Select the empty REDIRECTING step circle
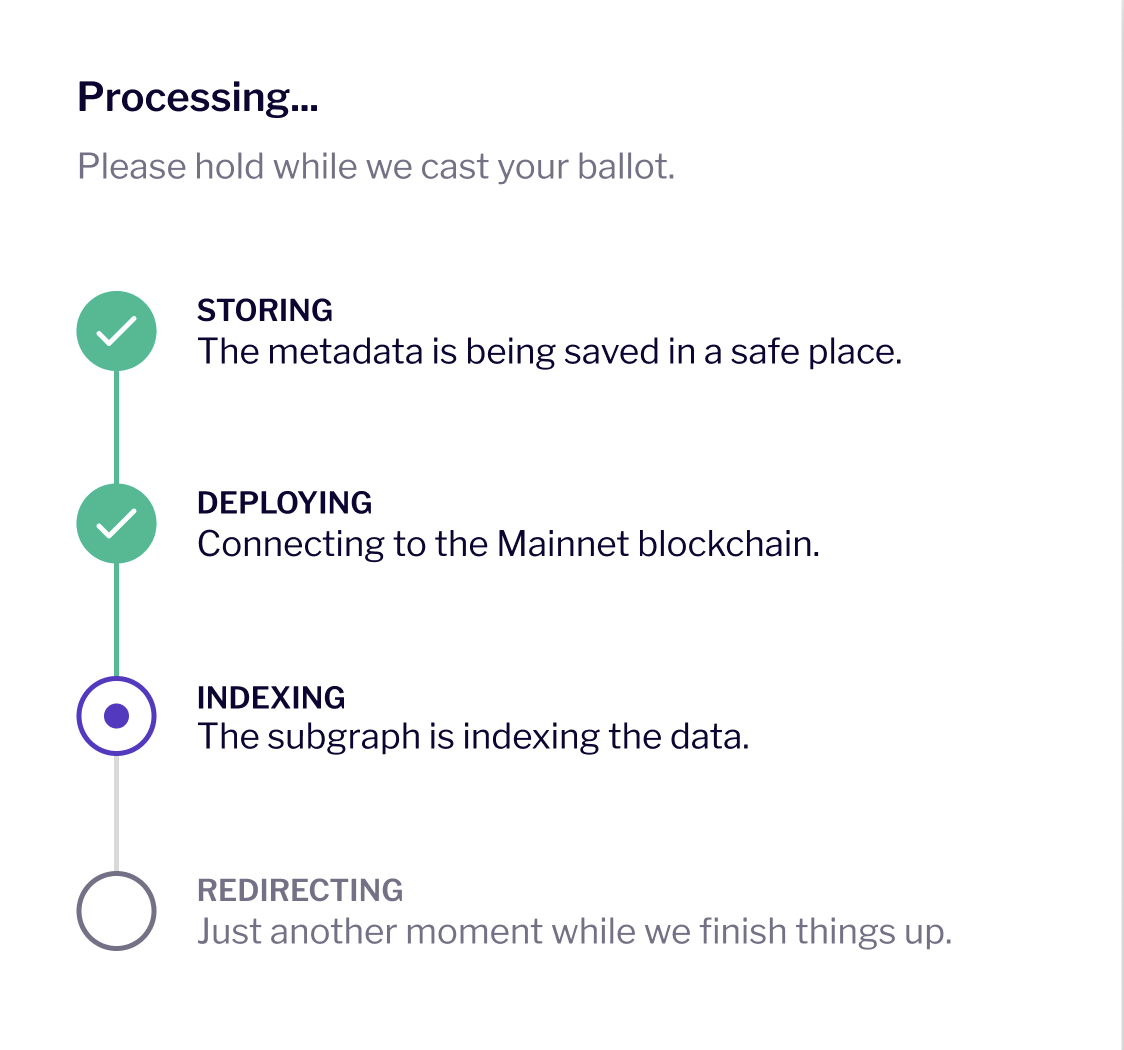Screen dimensions: 1124x1050 117,910
